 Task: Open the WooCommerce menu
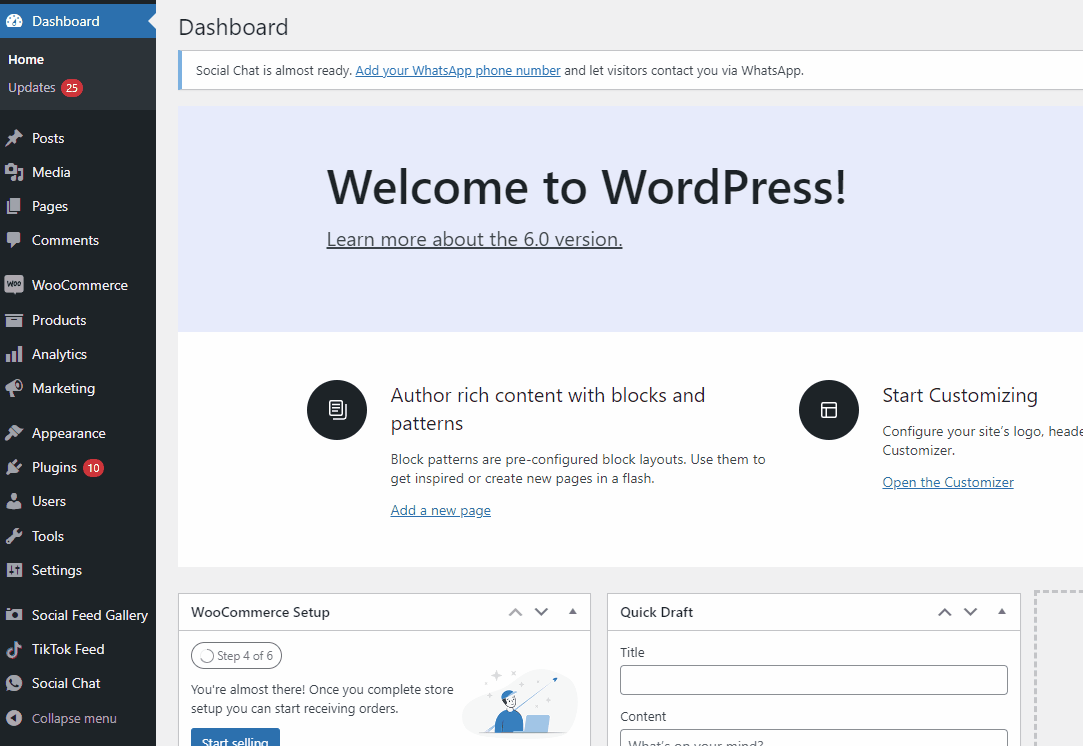(78, 285)
